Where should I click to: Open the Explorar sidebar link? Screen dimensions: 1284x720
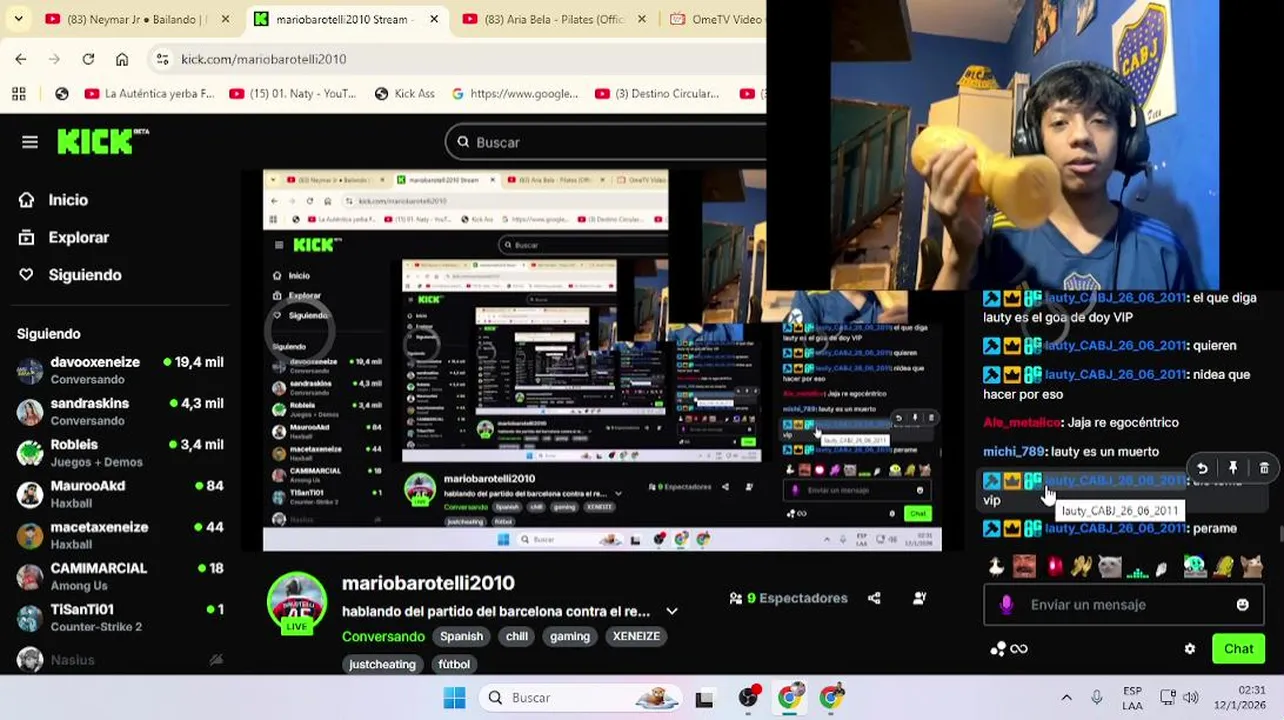79,237
